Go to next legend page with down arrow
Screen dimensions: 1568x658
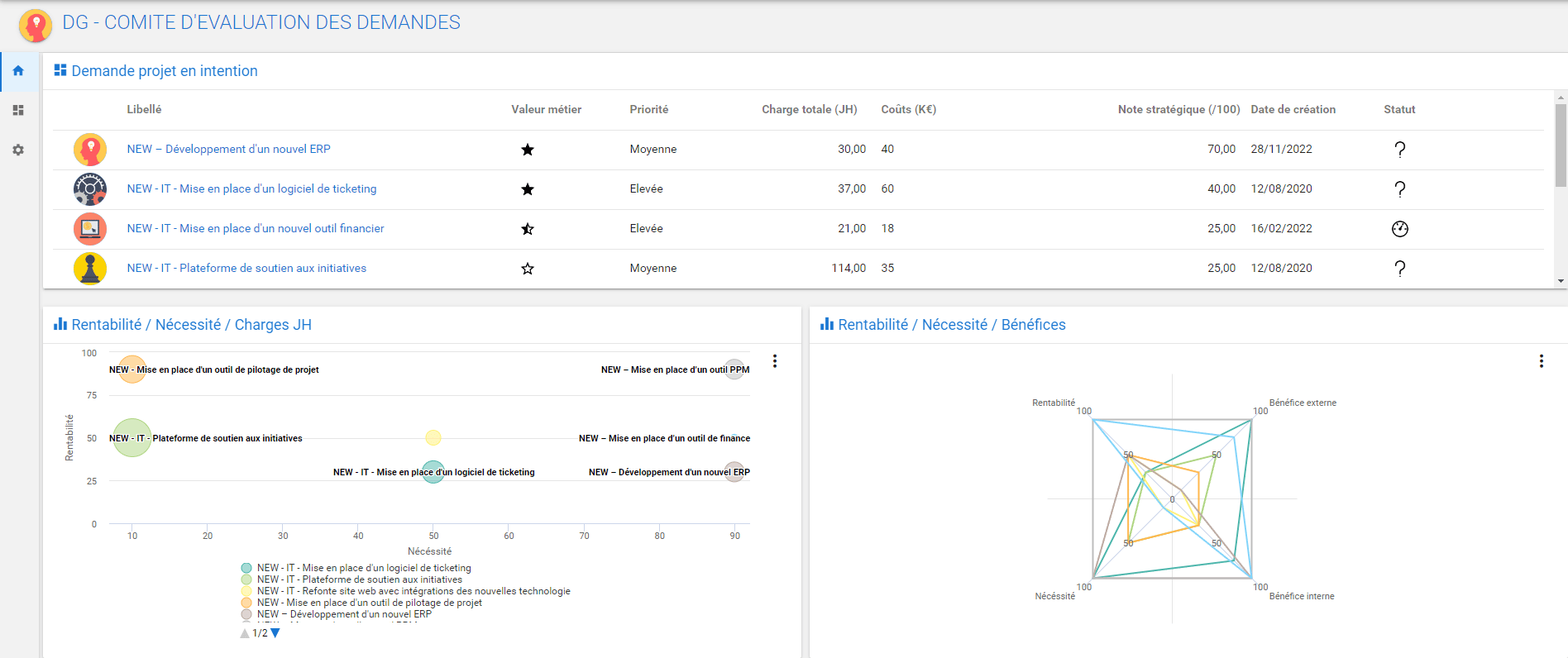click(275, 633)
